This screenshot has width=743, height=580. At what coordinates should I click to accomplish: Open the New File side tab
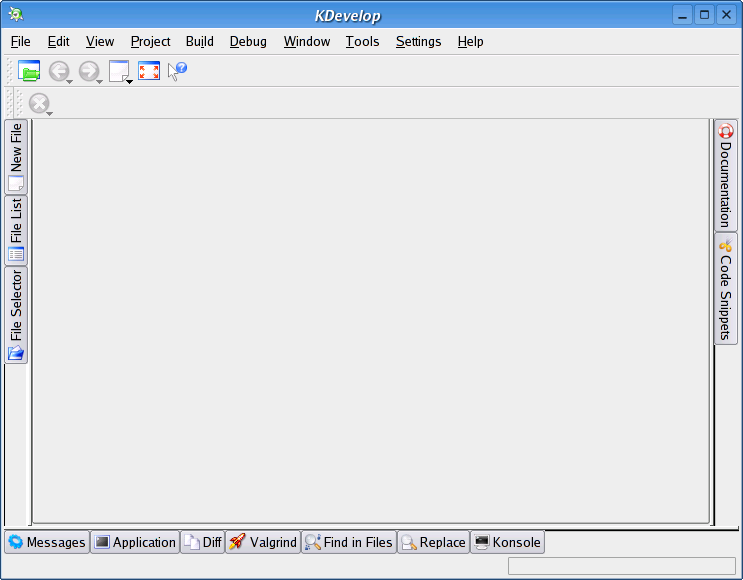[16, 157]
